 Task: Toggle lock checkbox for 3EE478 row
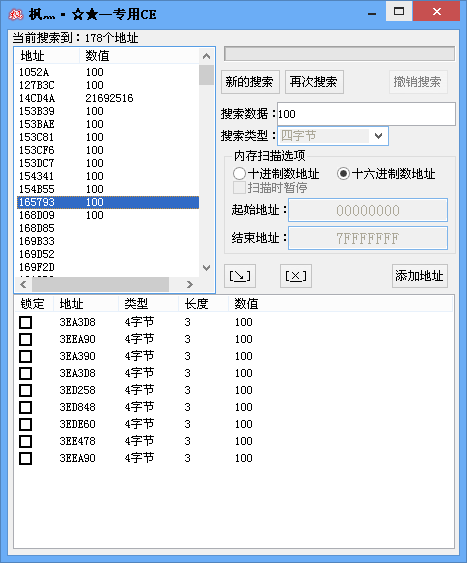click(x=25, y=441)
